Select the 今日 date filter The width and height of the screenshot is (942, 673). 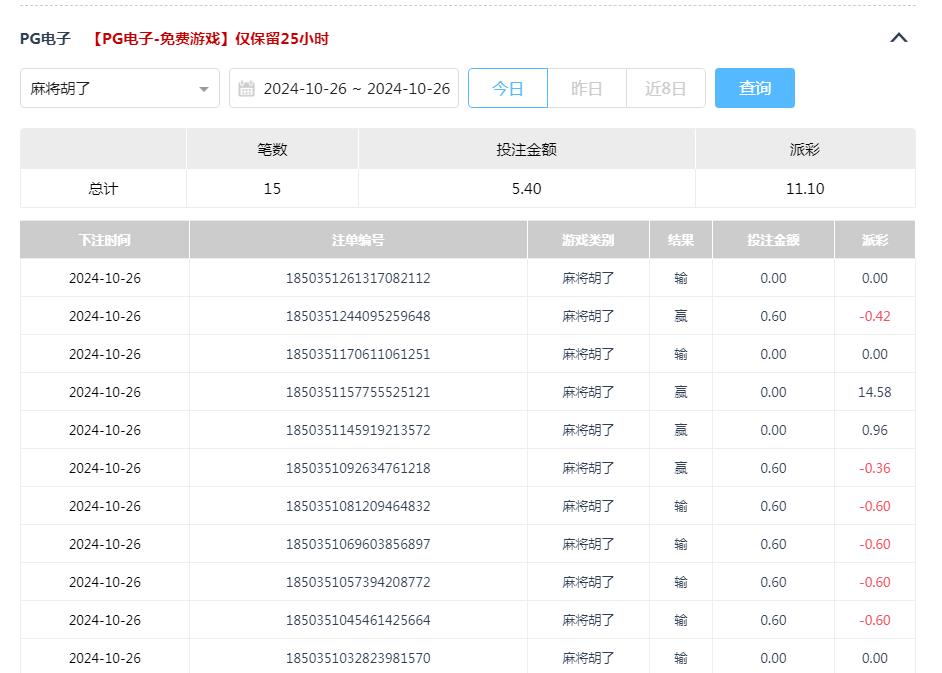508,88
